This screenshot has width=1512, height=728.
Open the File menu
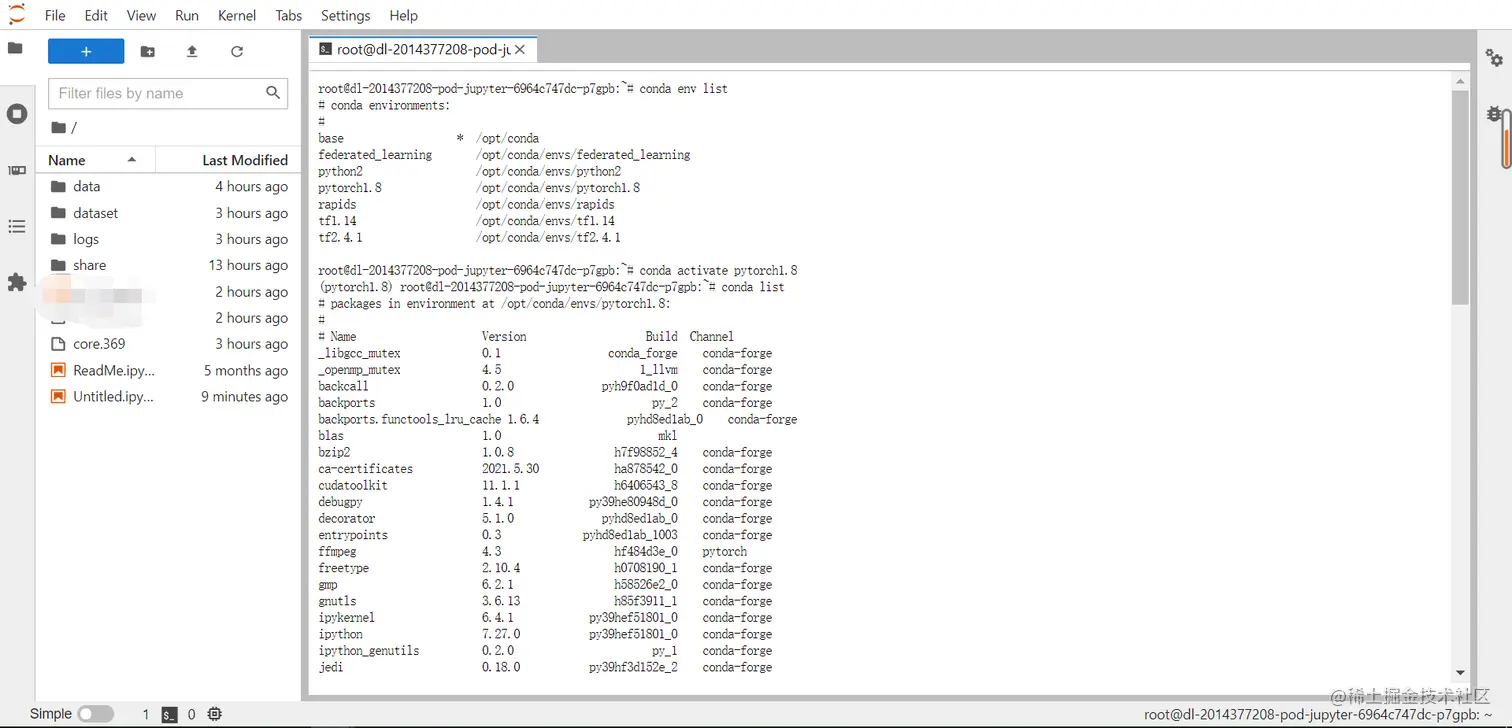pos(55,15)
